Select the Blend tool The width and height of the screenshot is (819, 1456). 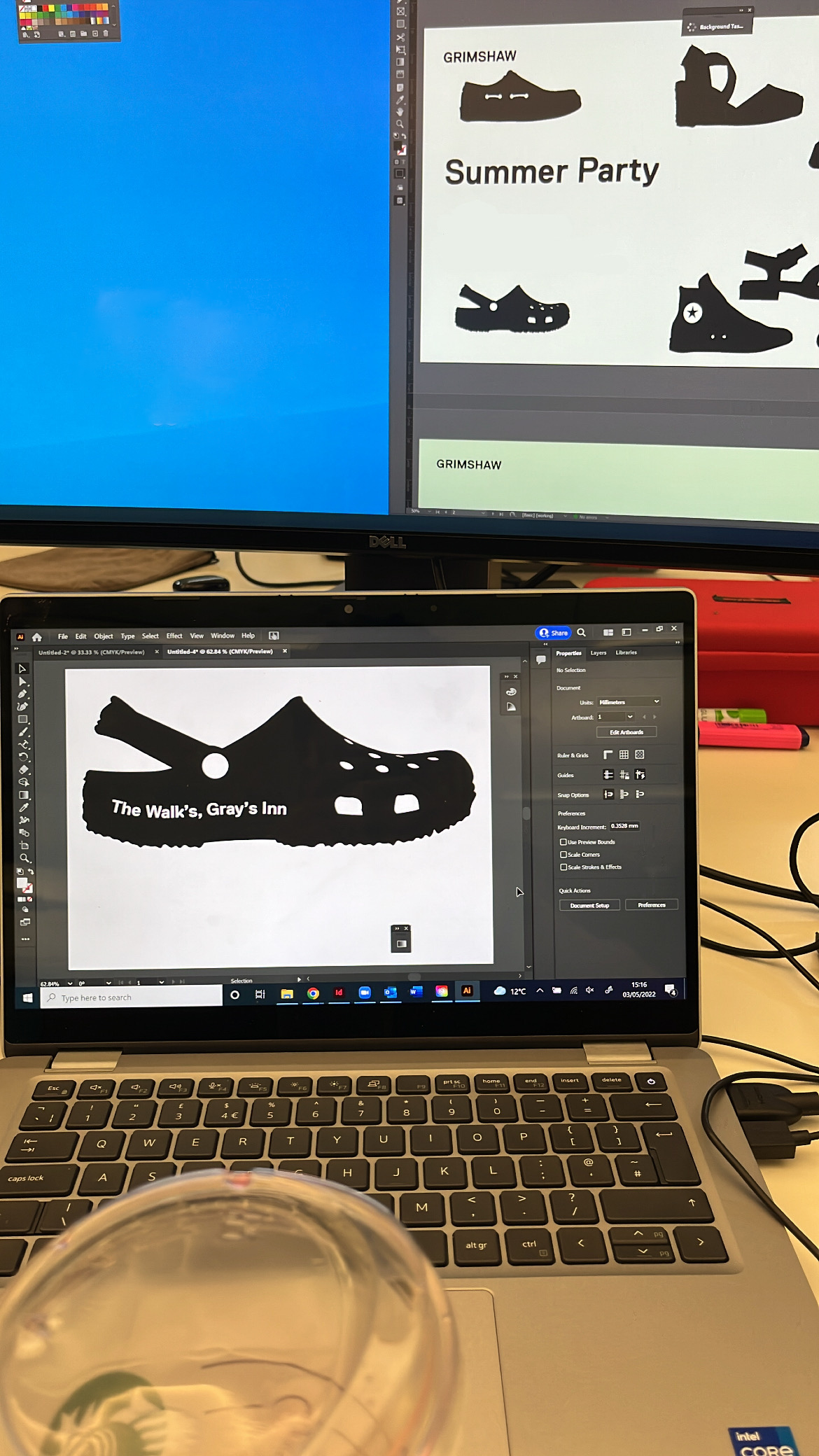point(24,832)
